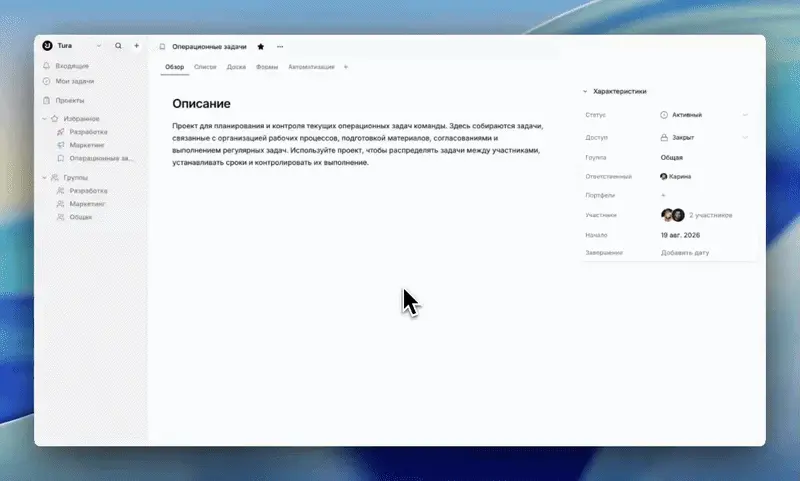Collapse the Группы section chevron
The height and width of the screenshot is (481, 800).
click(44, 178)
